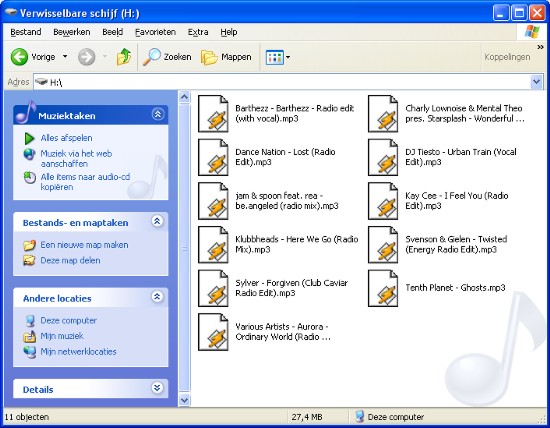
Task: Click the Deze computer link text
Action: pyautogui.click(x=68, y=320)
